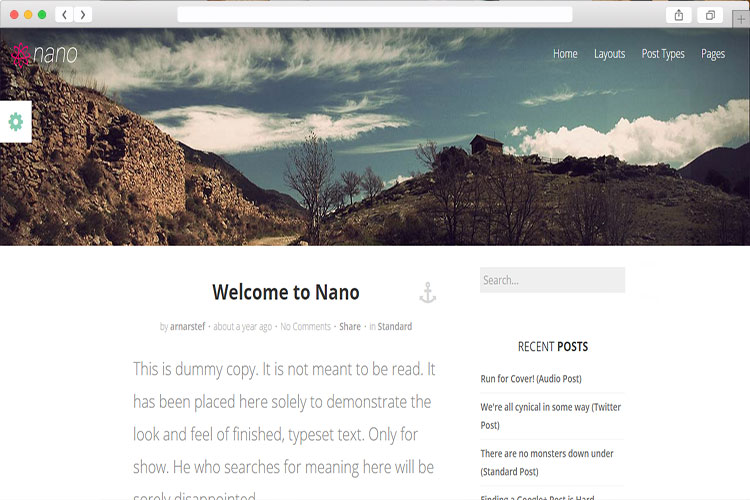Screen dimensions: 750x500
Task: Open There are no monsters down under post
Action: point(547,462)
